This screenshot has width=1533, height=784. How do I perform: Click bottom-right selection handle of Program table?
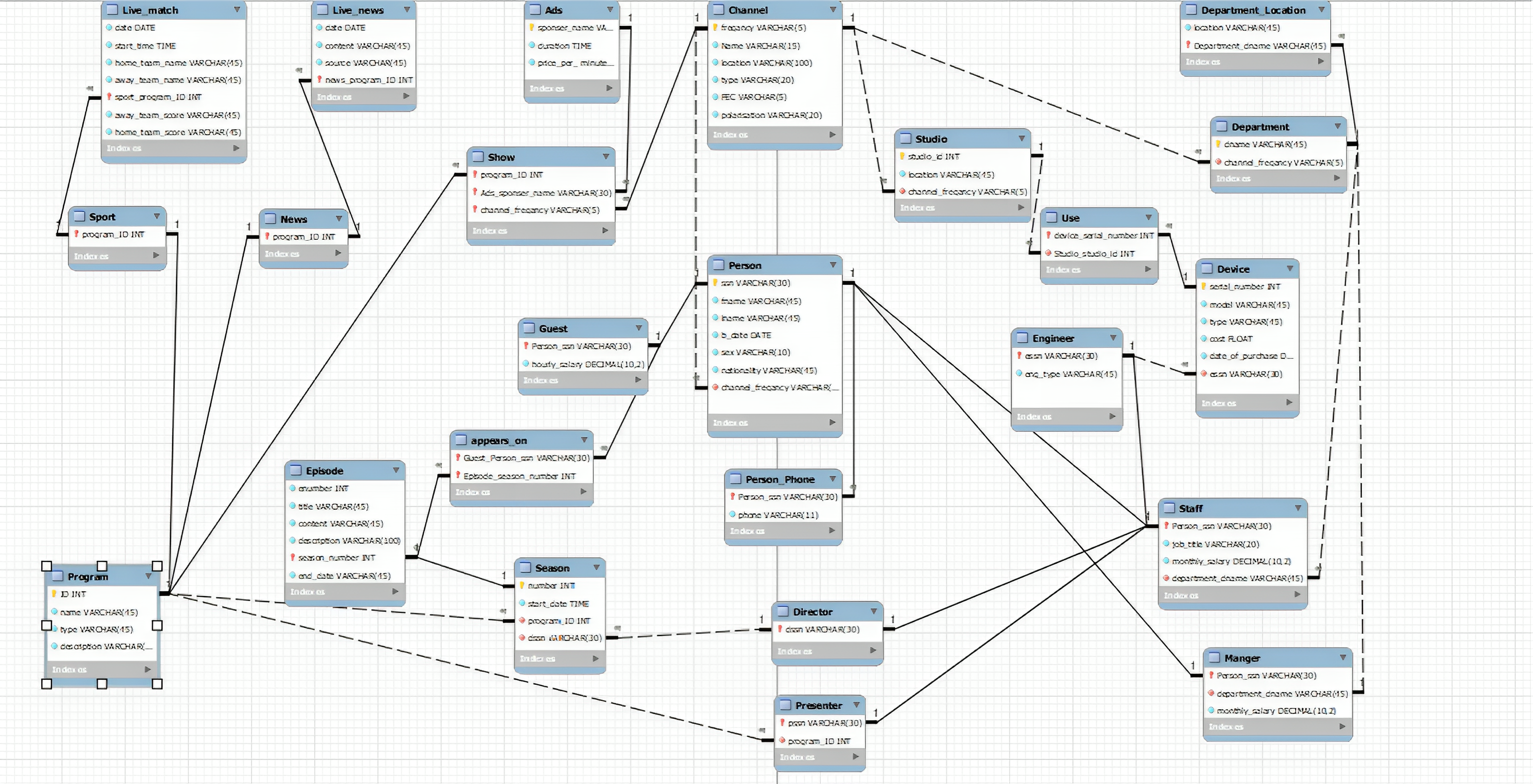click(x=157, y=684)
